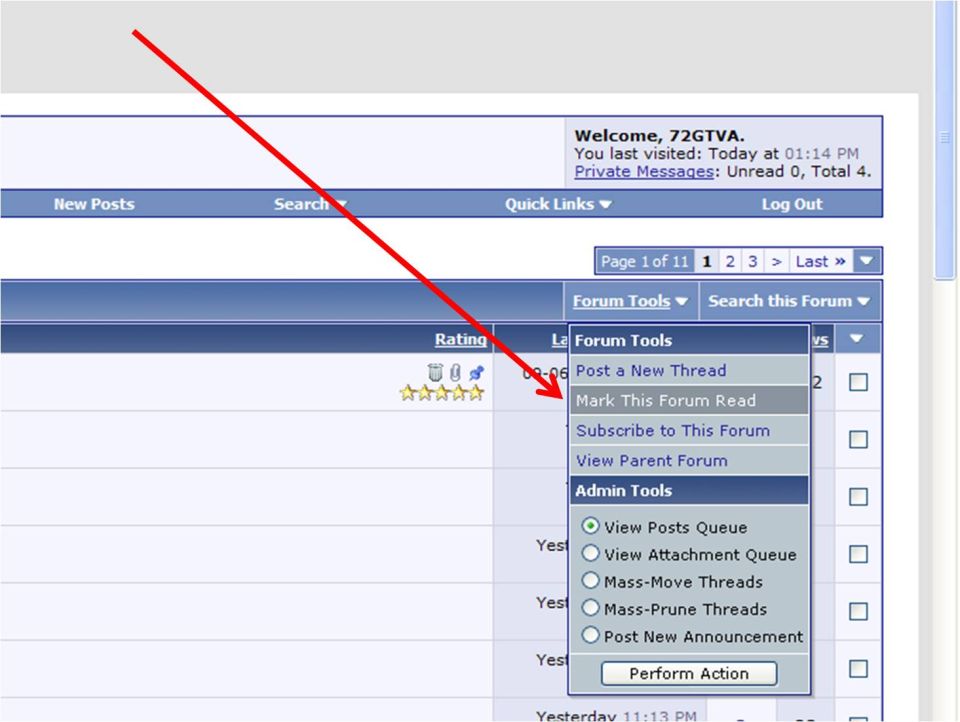Screen dimensions: 960x722
Task: Select View Posts Queue radio button
Action: [x=590, y=526]
